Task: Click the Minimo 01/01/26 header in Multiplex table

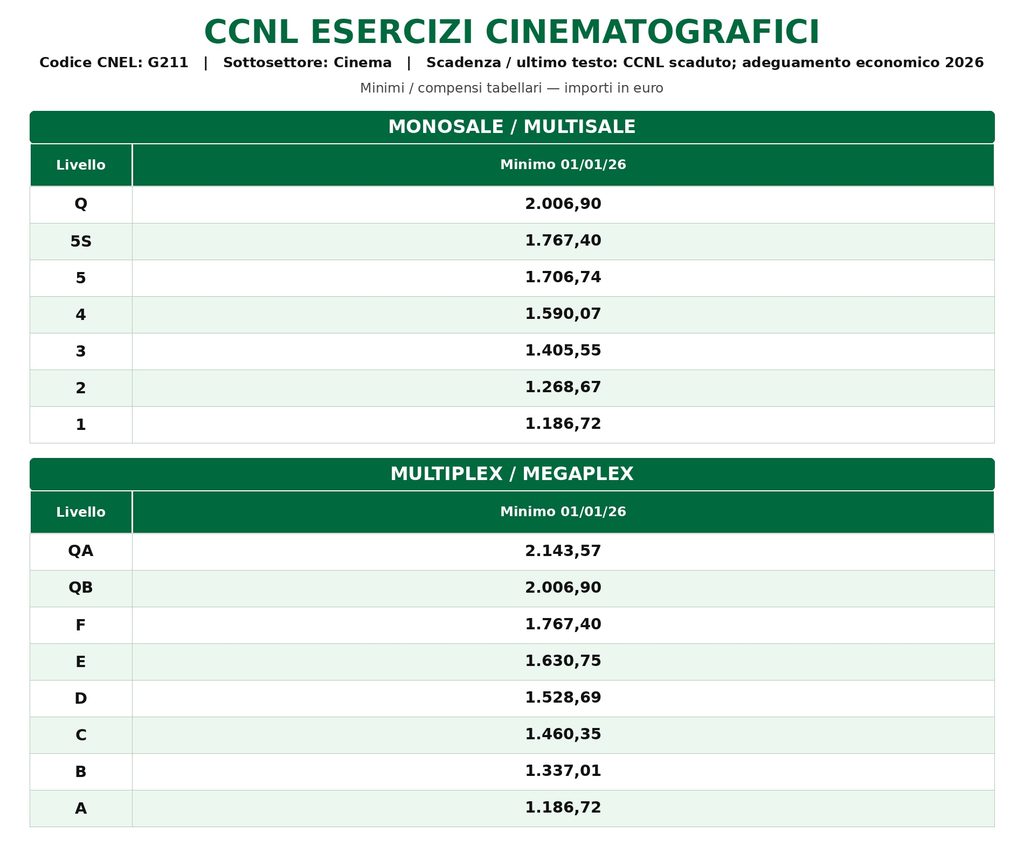Action: 563,512
